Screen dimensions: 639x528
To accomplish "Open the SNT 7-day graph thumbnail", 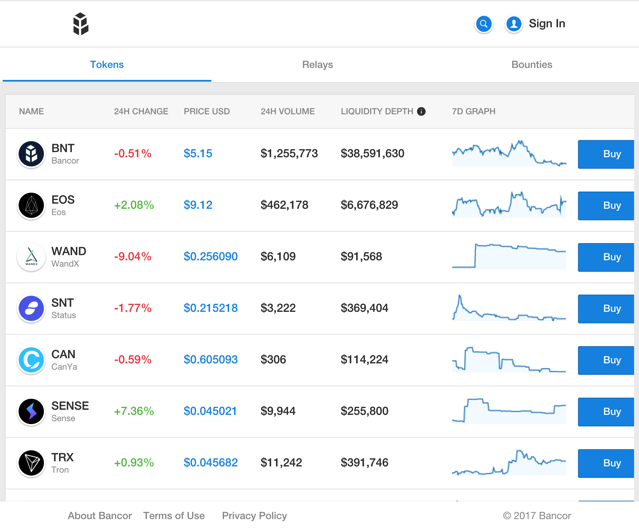I will (x=509, y=308).
